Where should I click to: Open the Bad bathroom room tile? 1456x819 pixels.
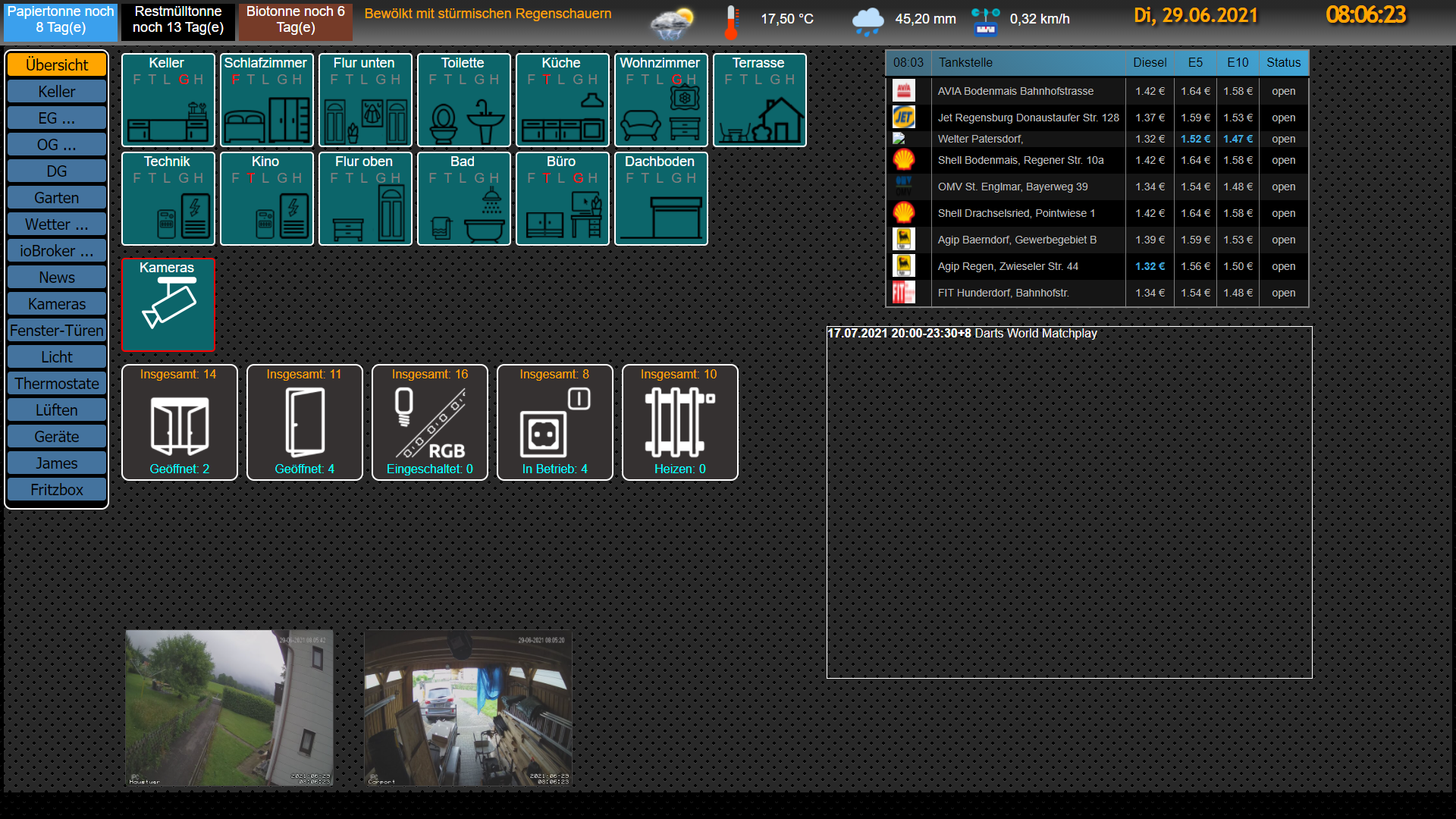(x=463, y=199)
